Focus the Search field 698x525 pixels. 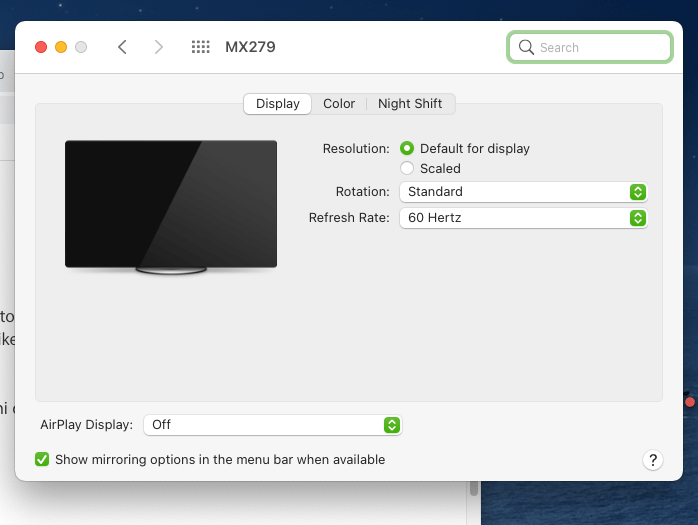[589, 47]
